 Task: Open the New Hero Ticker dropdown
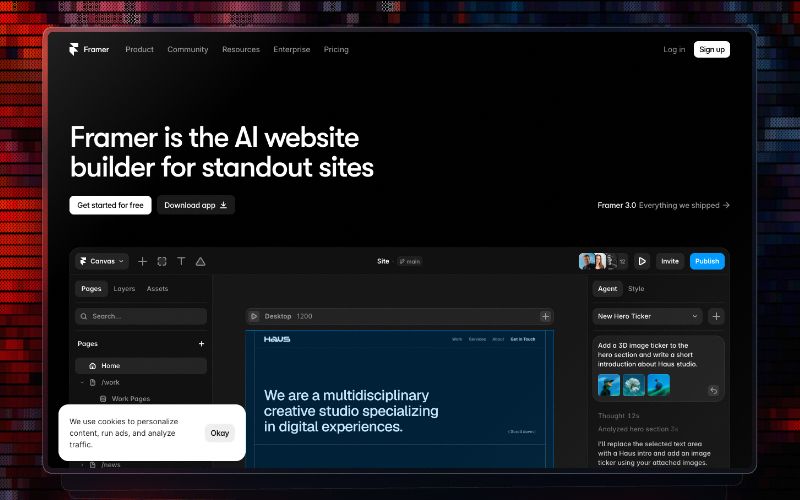(647, 316)
